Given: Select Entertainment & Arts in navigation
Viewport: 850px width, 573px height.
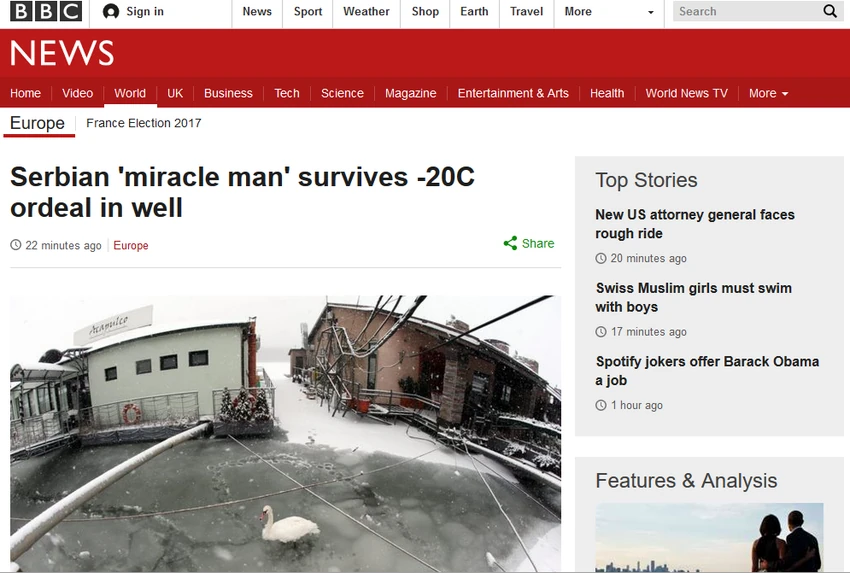Looking at the screenshot, I should point(513,93).
